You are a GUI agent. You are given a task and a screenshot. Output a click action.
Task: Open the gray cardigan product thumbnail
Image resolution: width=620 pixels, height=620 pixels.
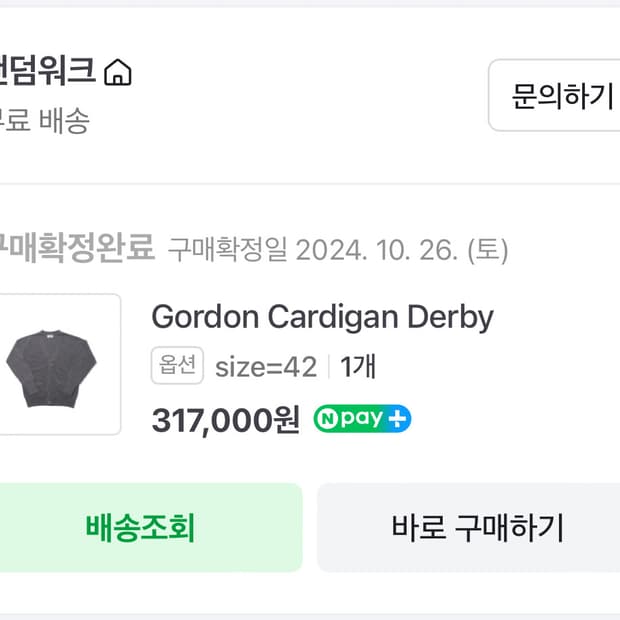[x=58, y=364]
